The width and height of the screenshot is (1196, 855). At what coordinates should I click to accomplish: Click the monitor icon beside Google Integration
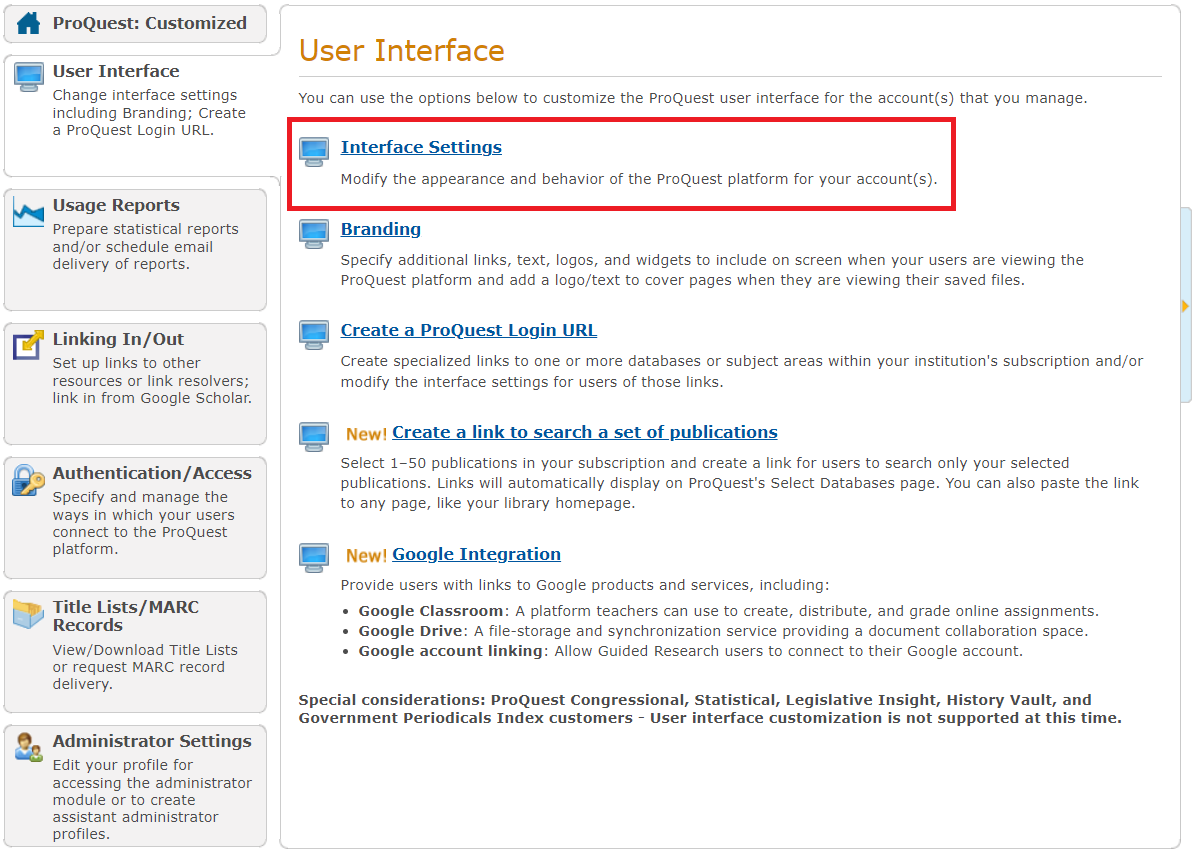314,558
